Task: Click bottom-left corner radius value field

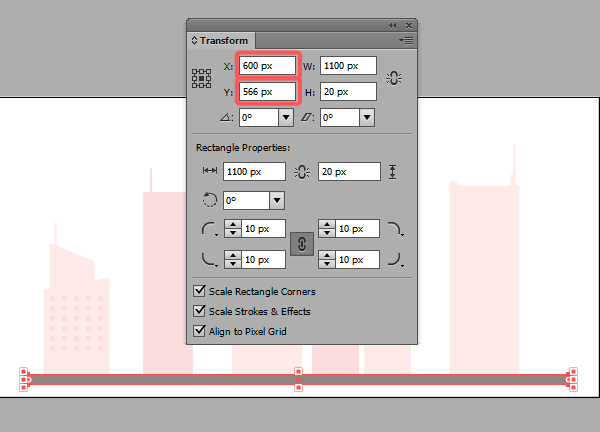Action: click(263, 260)
